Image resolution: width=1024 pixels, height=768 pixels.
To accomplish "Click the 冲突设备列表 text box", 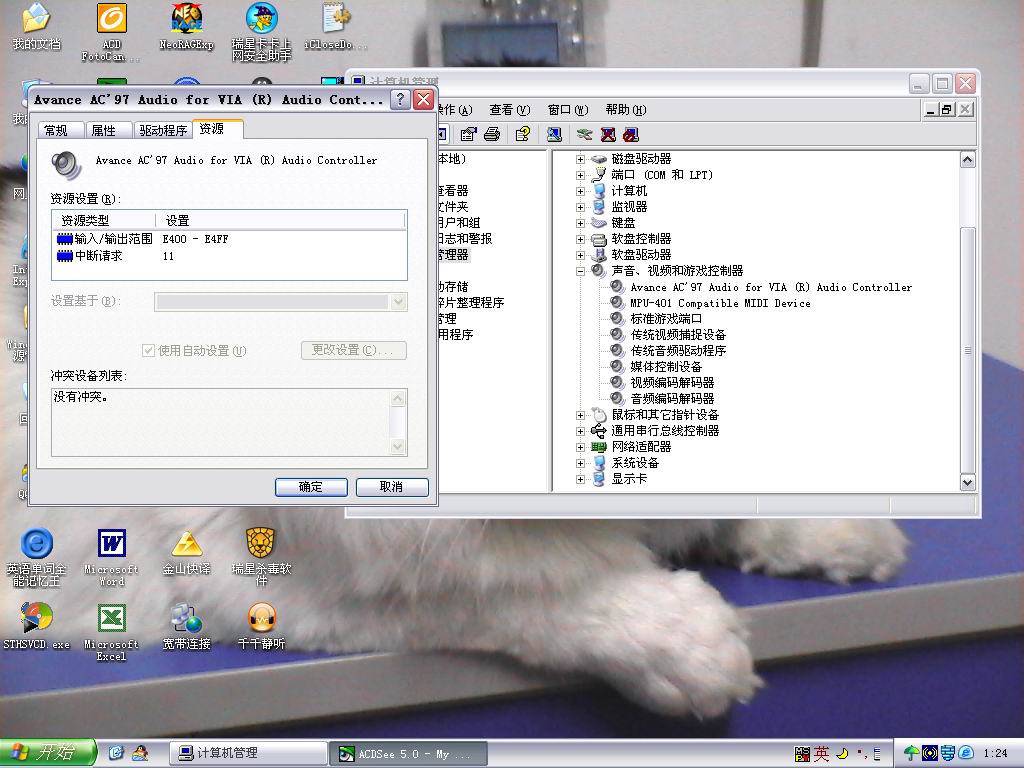I will 229,423.
